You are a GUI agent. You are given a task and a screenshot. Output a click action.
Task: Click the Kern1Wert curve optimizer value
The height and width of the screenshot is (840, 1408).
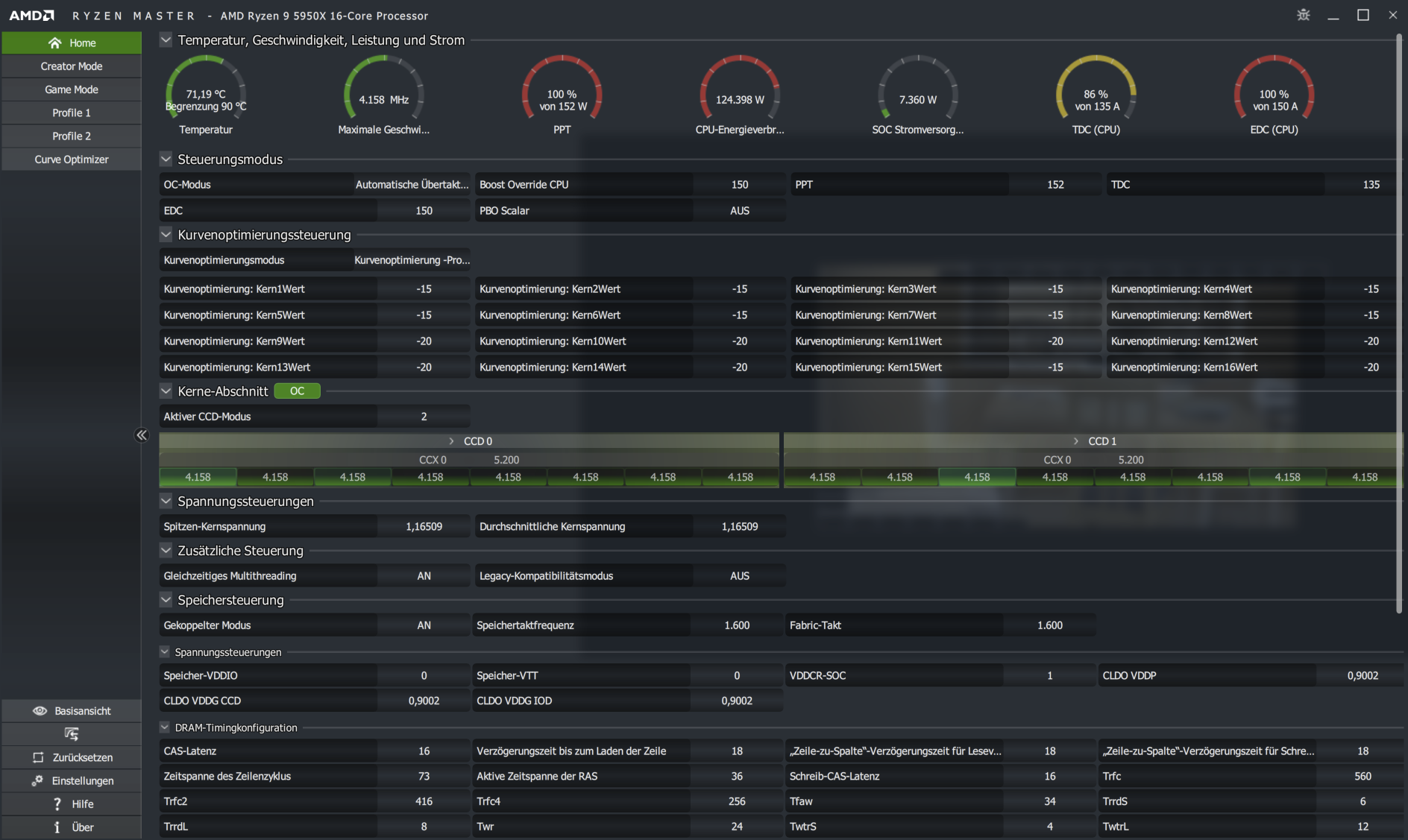[424, 289]
